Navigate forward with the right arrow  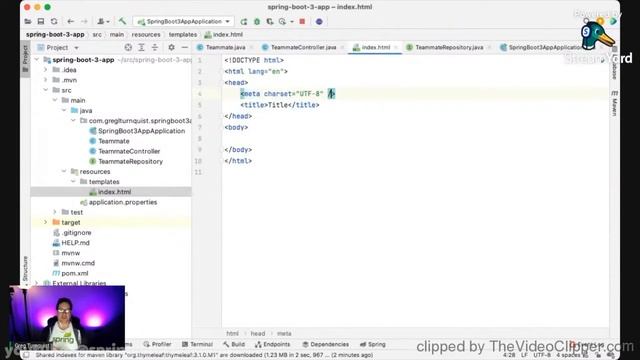tap(84, 21)
